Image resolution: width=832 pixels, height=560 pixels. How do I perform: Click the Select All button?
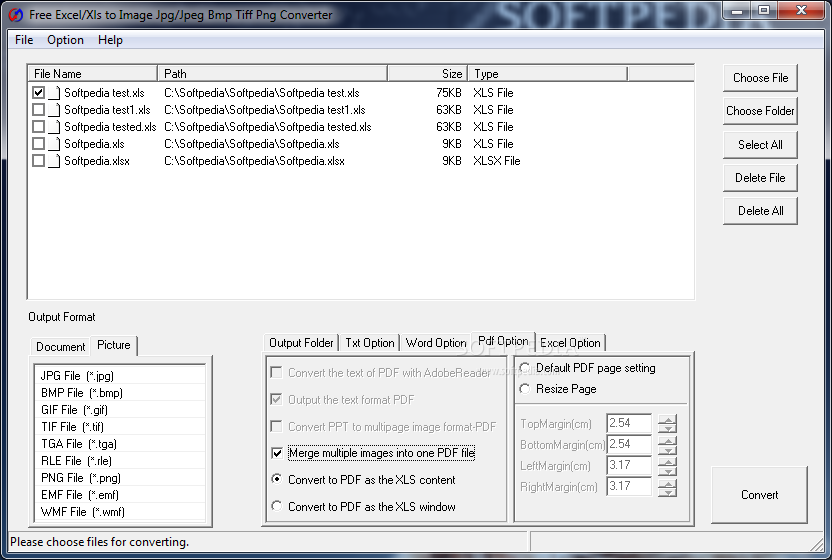coord(760,145)
